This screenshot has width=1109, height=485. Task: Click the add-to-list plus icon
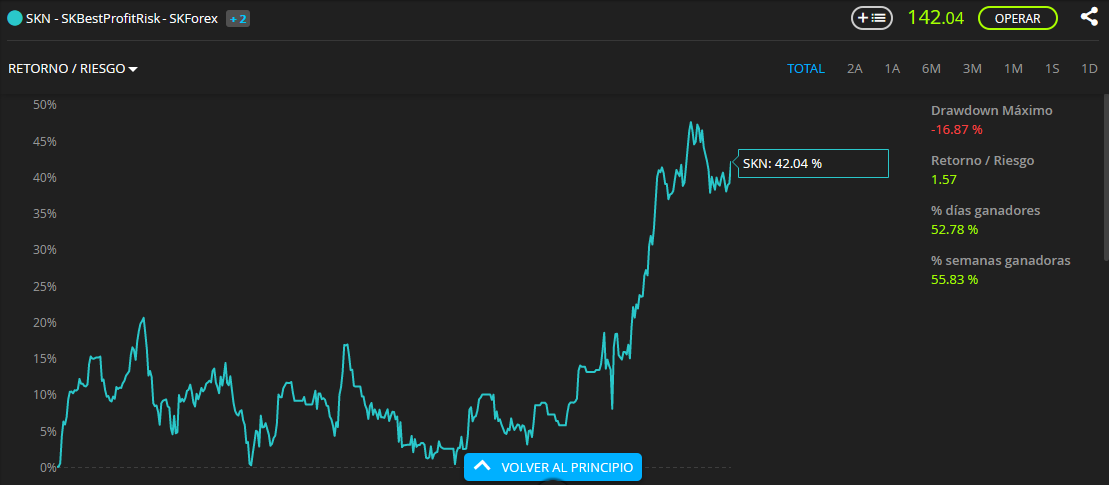871,18
